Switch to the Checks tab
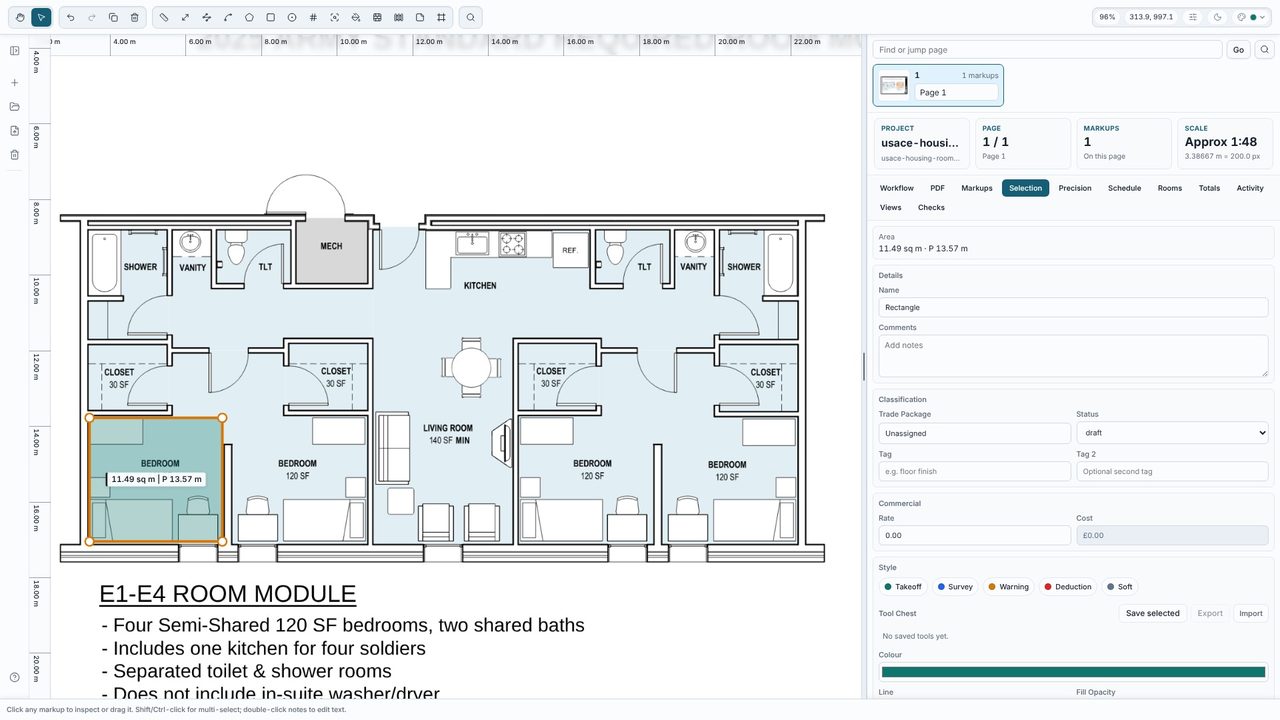1280x720 pixels. tap(931, 208)
